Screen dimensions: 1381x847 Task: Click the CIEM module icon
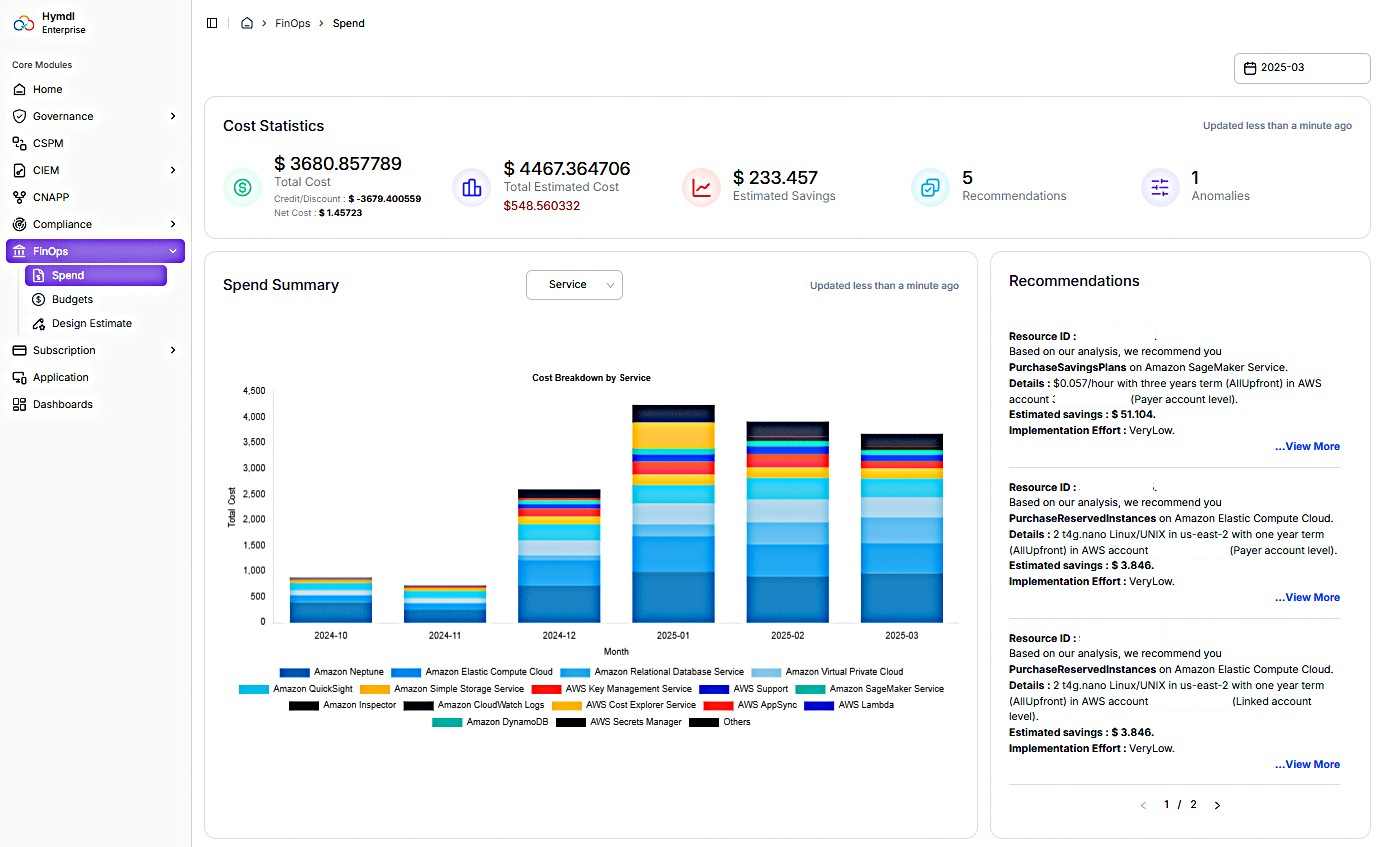click(x=19, y=170)
